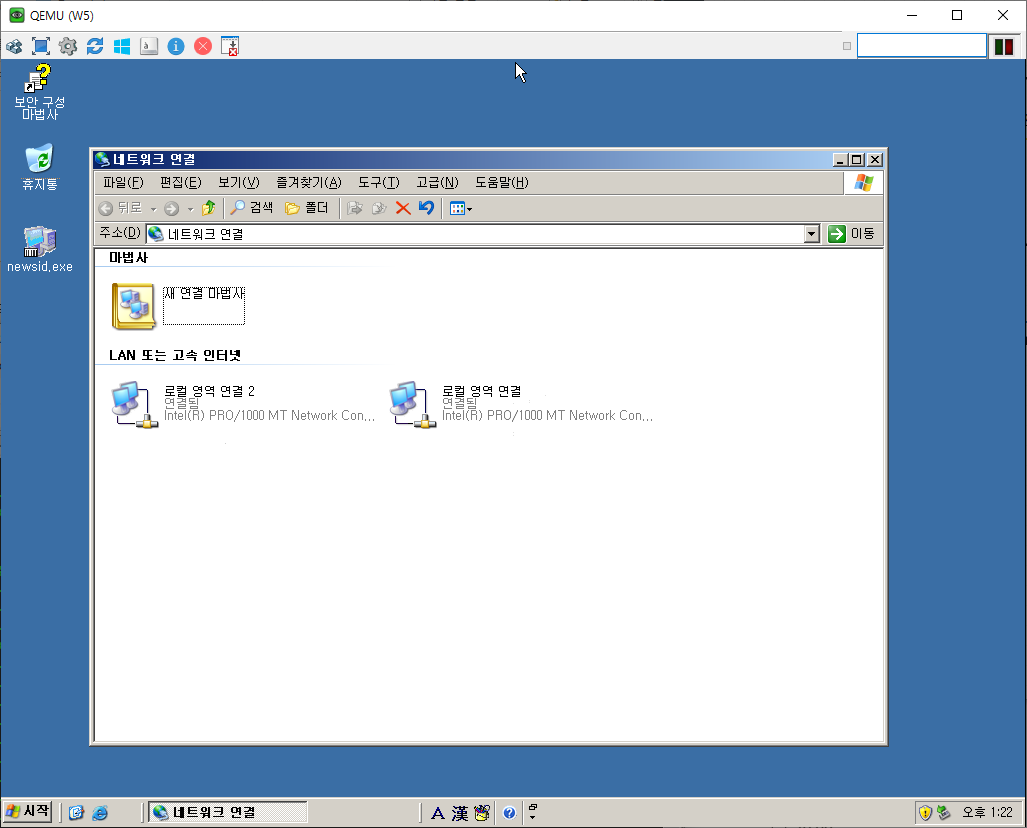Launch Internet Explorer from quick launch
The image size is (1027, 828).
click(100, 813)
